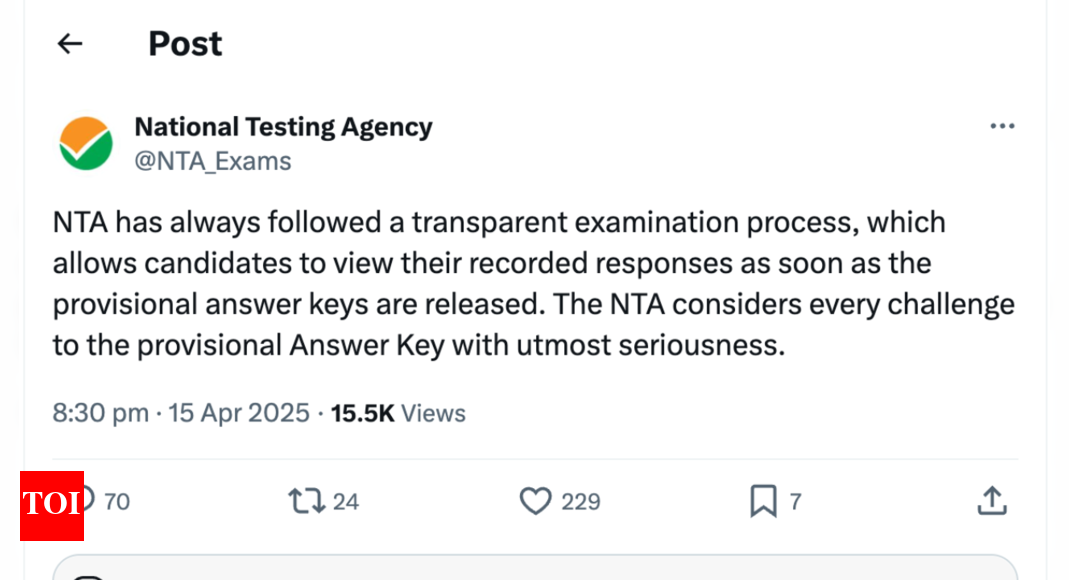Screen dimensions: 1069x580
Task: Go back using the arrow icon
Action: point(70,44)
